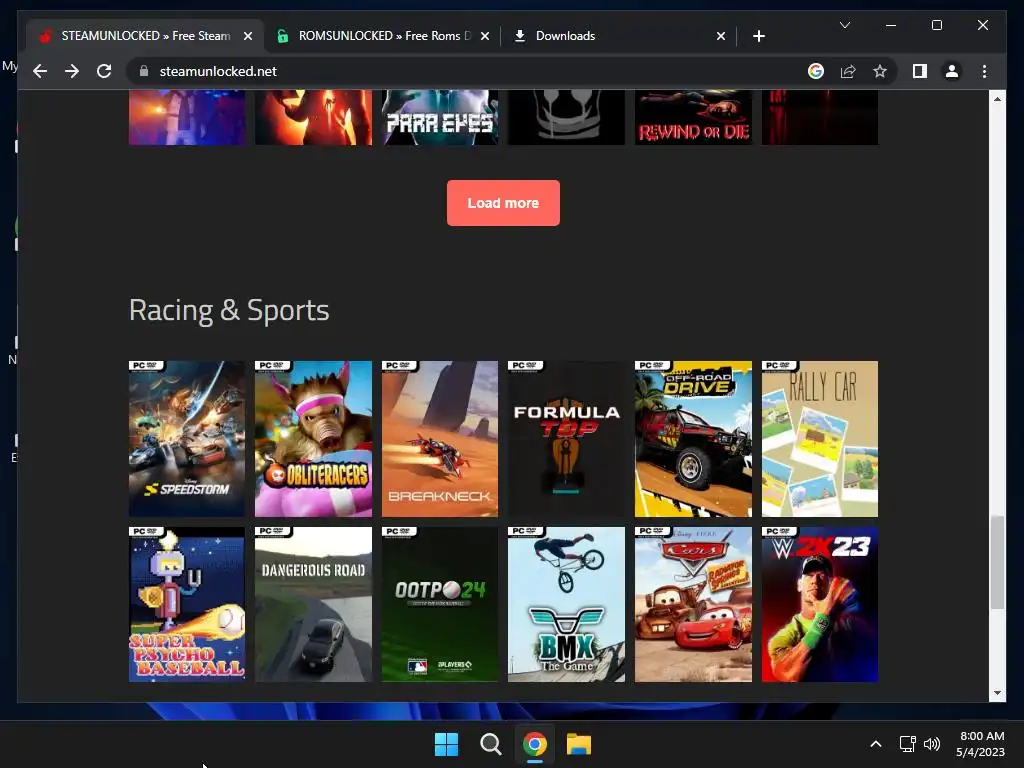Switch to the ROMSUNLOCKED tab

click(x=383, y=36)
